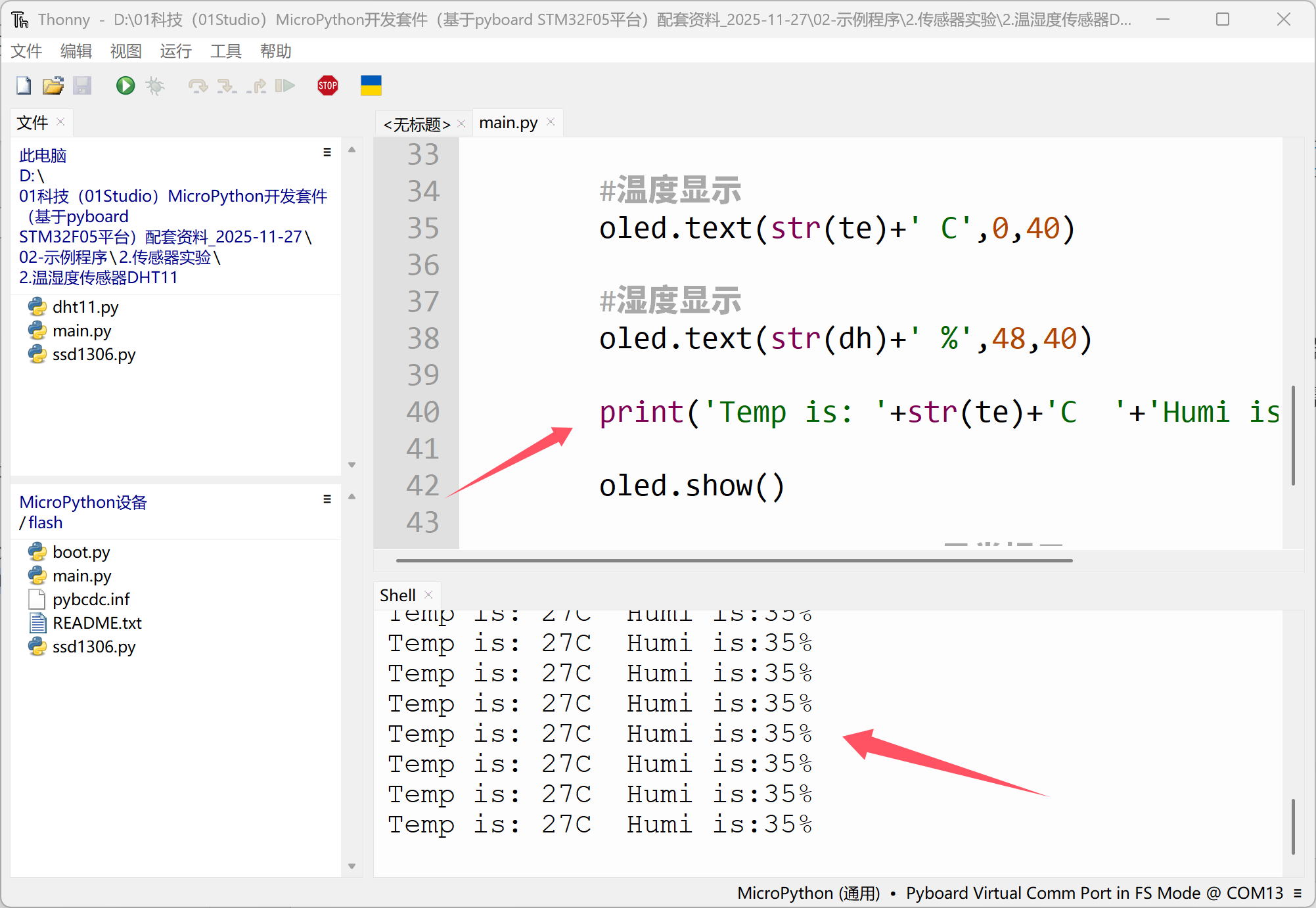Click the Ukraine flag icon

coord(371,86)
